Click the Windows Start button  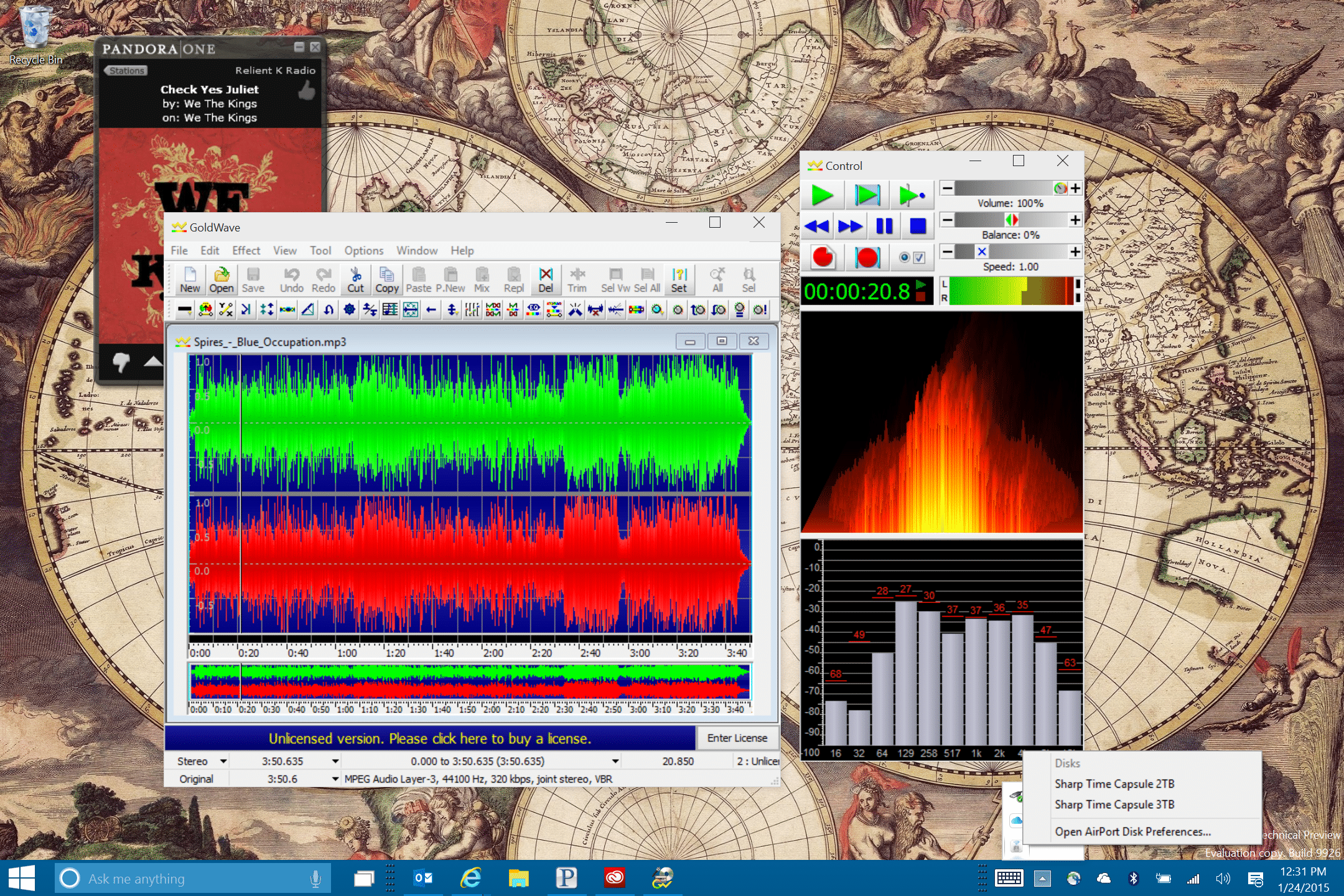(x=22, y=879)
